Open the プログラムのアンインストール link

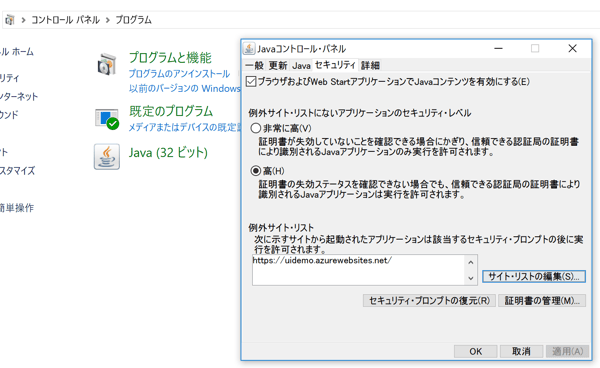click(179, 73)
